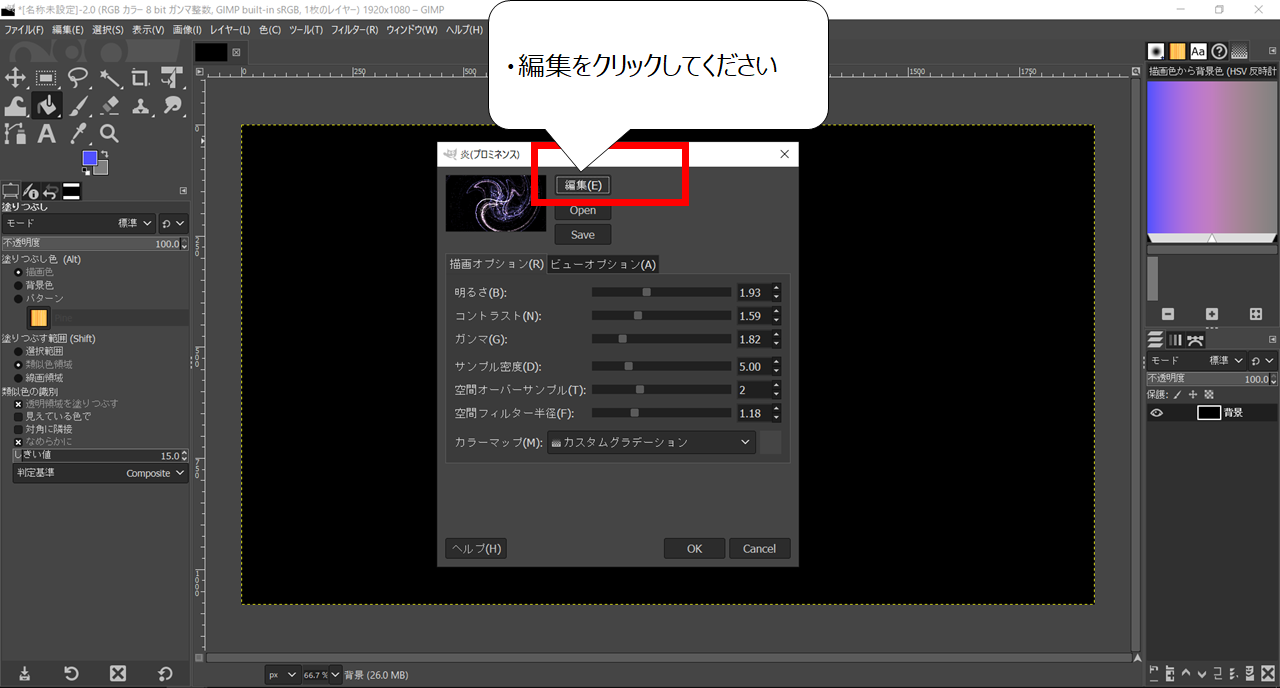Select the Clone stamp tool
This screenshot has width=1280, height=688.
pos(141,105)
